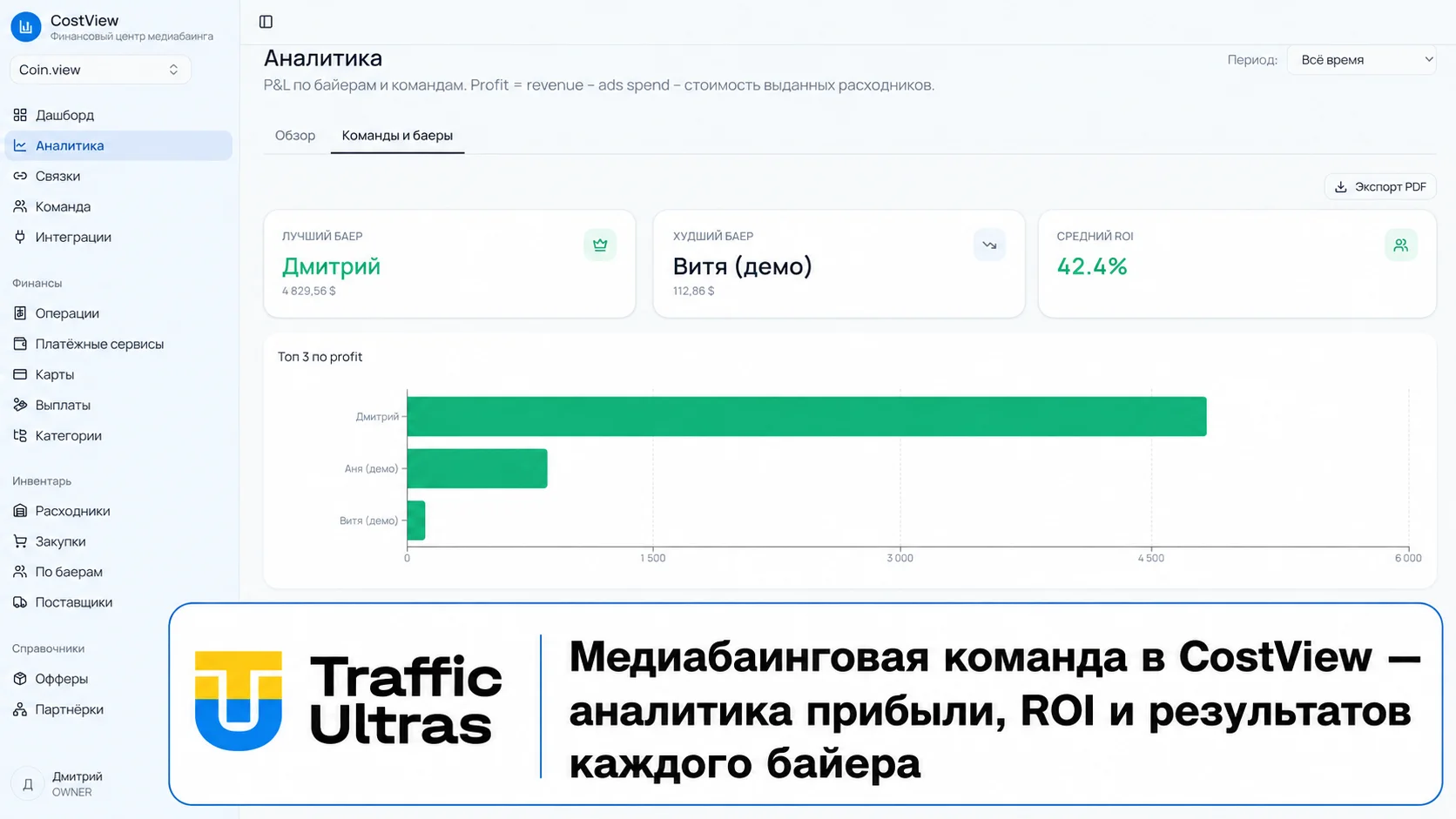Click the Расходники icon
Image resolution: width=1456 pixels, height=819 pixels.
20,511
